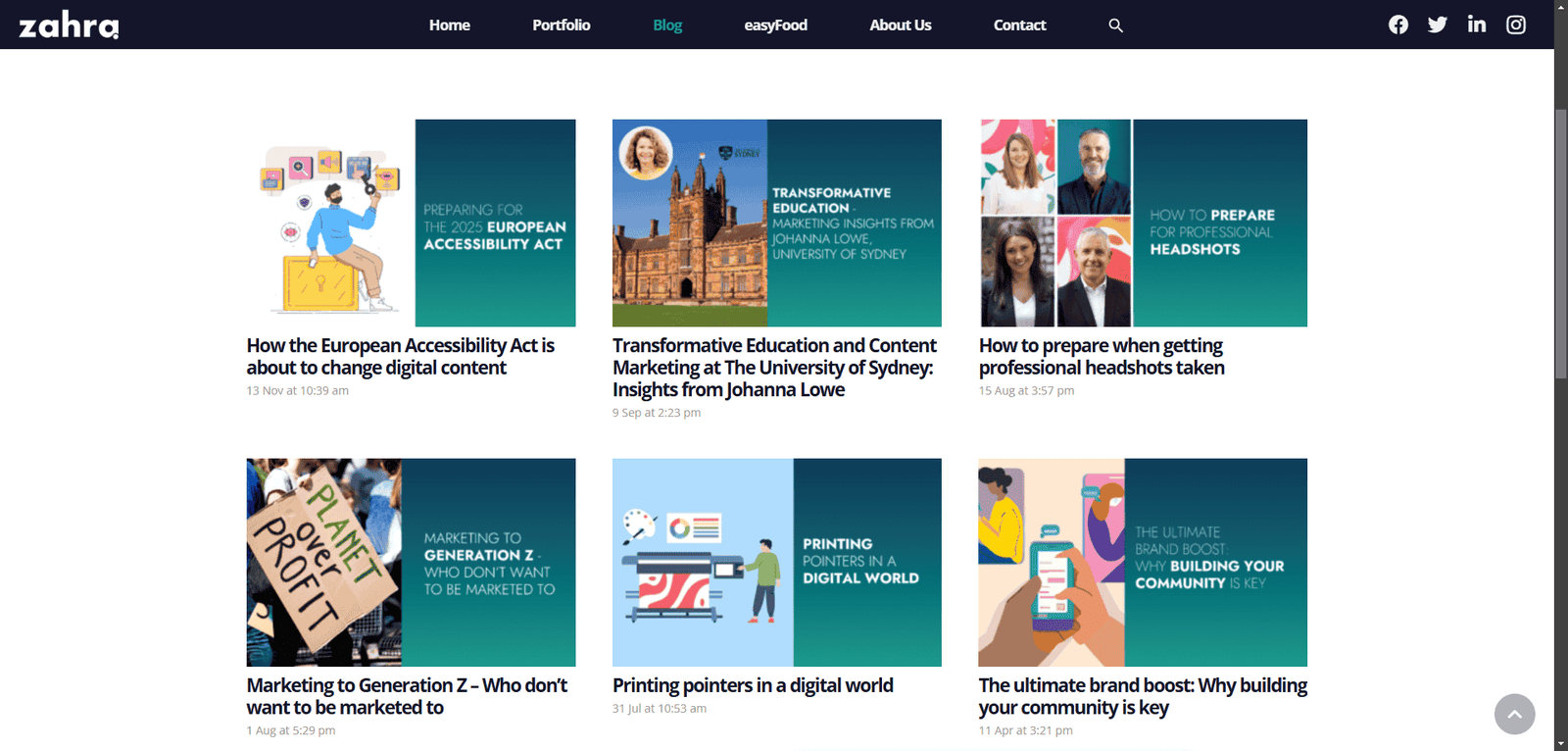Image resolution: width=1568 pixels, height=751 pixels.
Task: Click the Planet over Profit thumbnail
Action: [411, 563]
